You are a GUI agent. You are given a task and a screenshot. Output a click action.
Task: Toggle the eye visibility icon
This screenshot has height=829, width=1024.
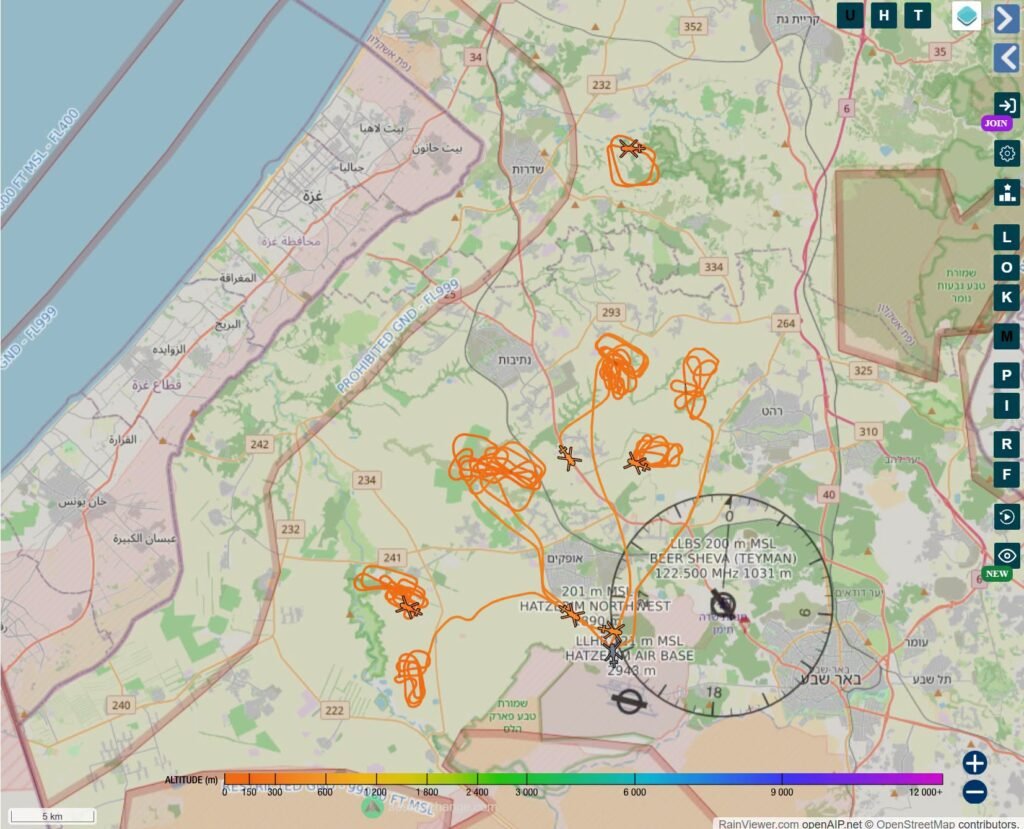[x=1007, y=555]
